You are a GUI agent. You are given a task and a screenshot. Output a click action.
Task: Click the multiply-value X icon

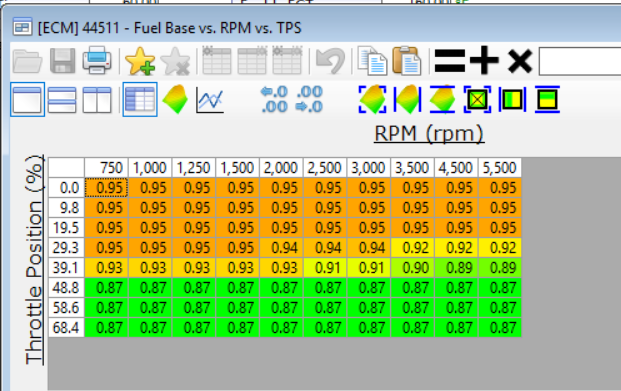[520, 61]
